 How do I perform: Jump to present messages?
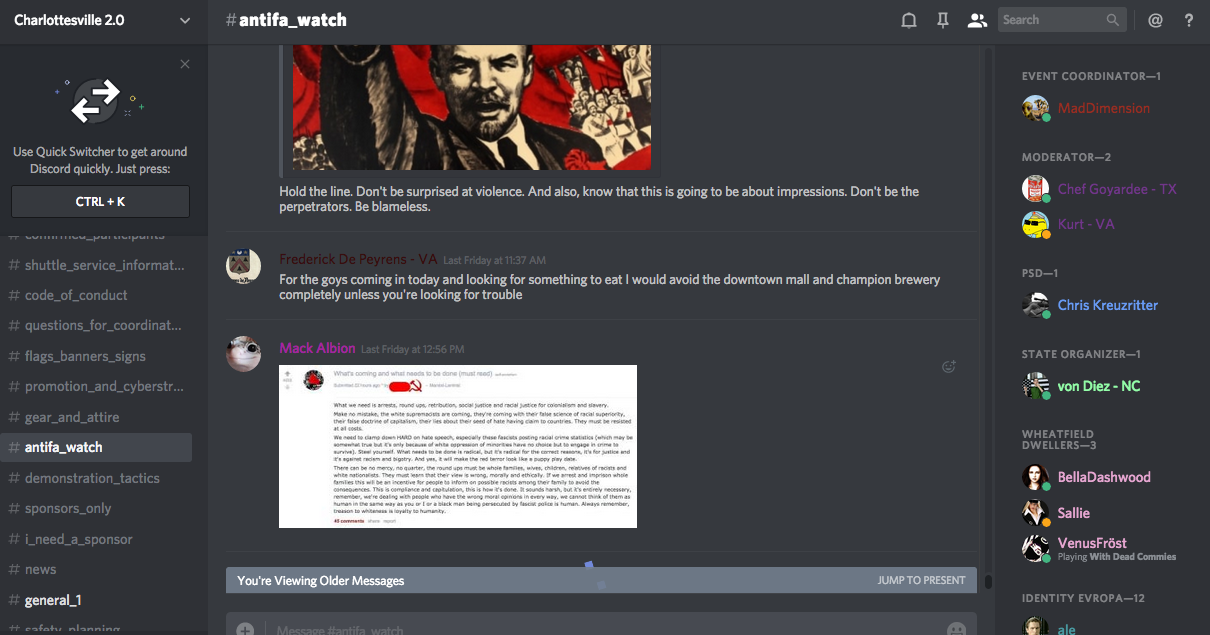coord(921,580)
